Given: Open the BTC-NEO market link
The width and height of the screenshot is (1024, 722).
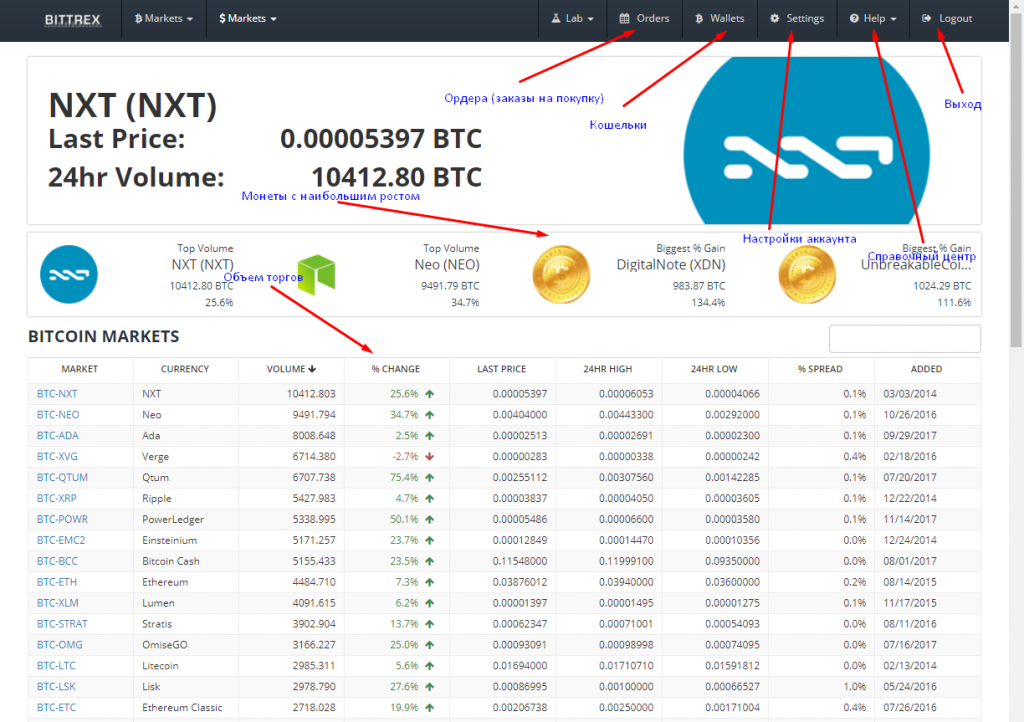Looking at the screenshot, I should (x=58, y=415).
